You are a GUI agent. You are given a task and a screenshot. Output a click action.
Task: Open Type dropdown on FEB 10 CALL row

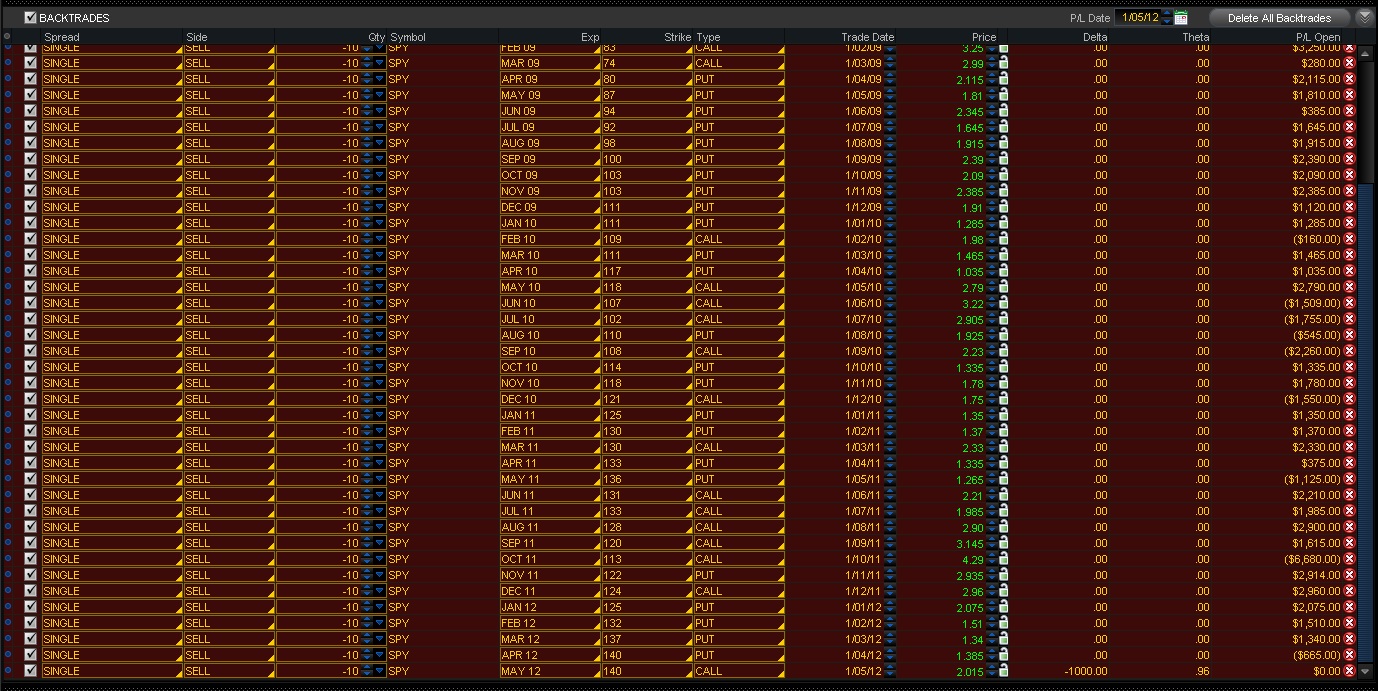click(779, 241)
